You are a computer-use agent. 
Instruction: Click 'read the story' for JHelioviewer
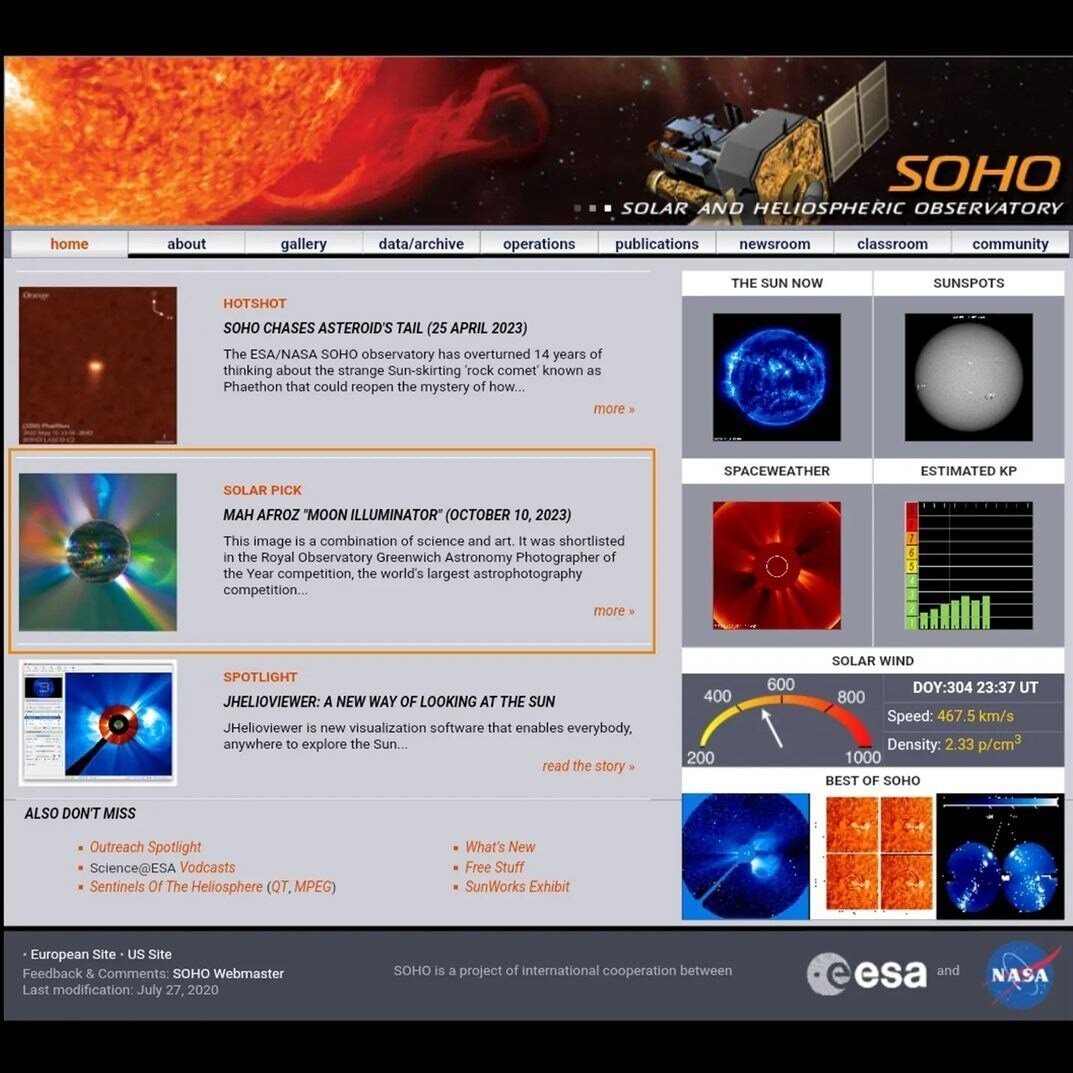(x=588, y=766)
